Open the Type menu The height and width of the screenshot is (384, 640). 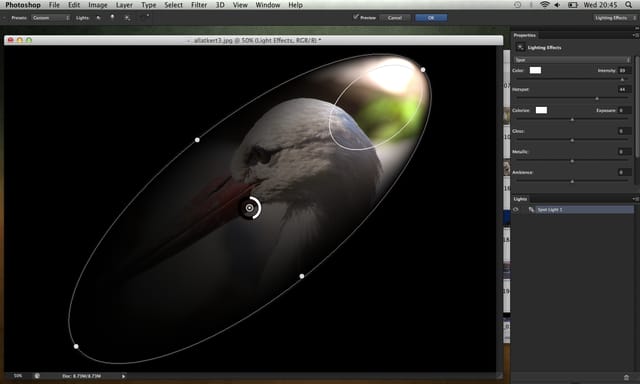149,5
